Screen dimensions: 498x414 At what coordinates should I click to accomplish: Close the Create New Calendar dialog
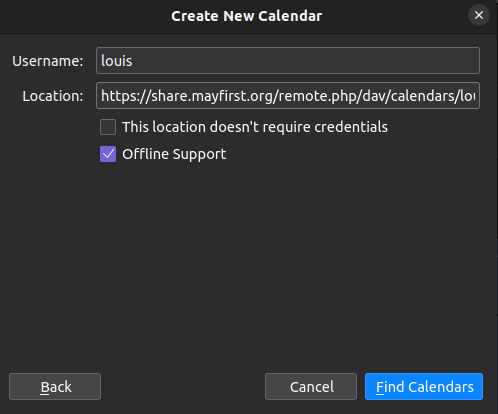click(479, 15)
